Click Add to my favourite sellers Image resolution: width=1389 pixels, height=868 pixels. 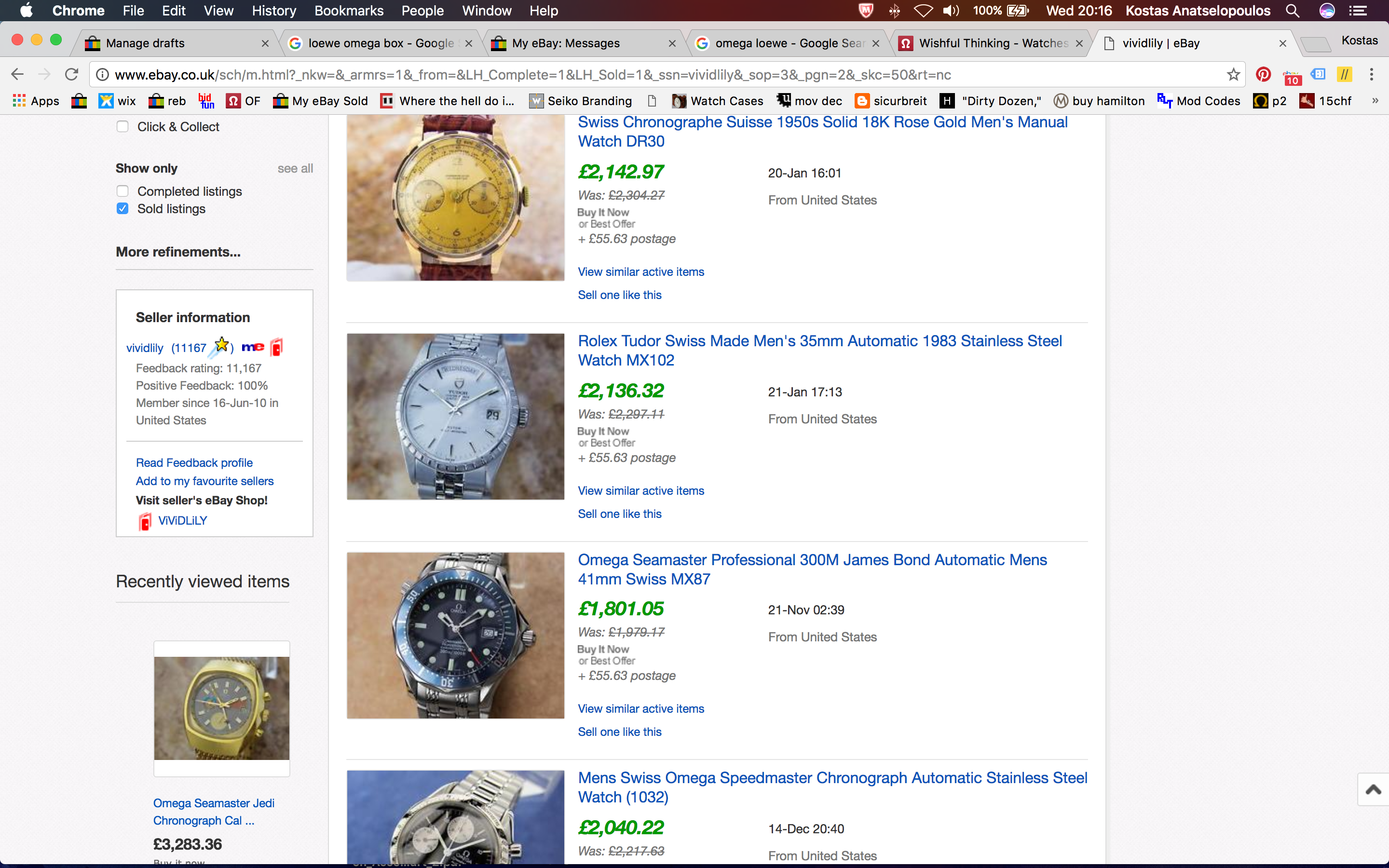(x=204, y=481)
